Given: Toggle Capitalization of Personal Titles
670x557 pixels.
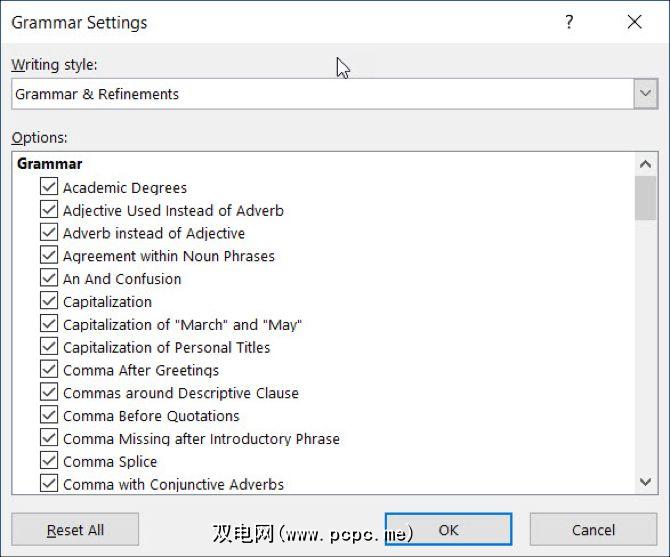Looking at the screenshot, I should coord(49,347).
